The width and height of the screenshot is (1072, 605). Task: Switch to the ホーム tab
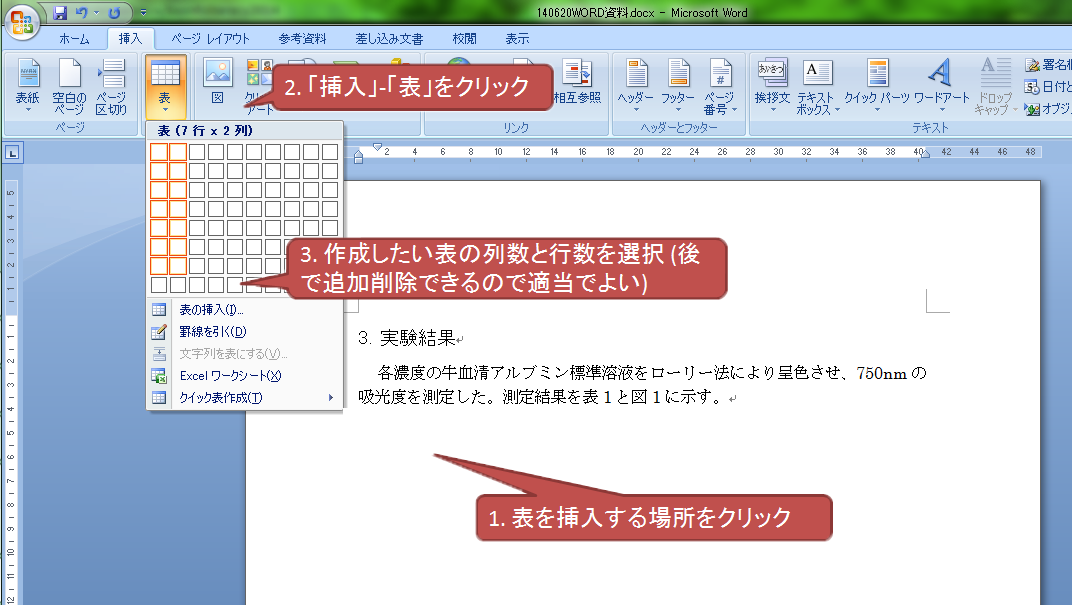click(x=73, y=39)
